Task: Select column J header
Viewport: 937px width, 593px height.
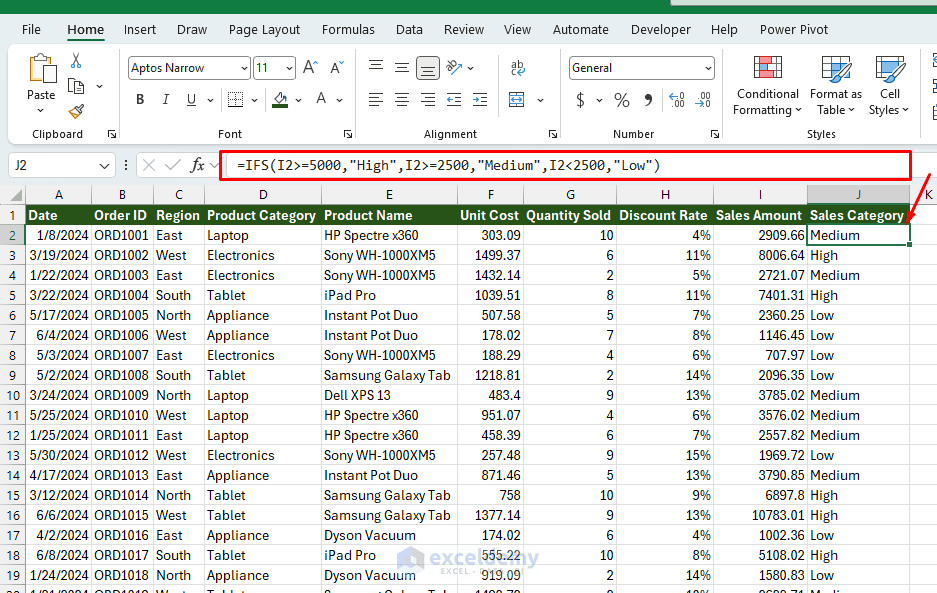Action: tap(858, 195)
